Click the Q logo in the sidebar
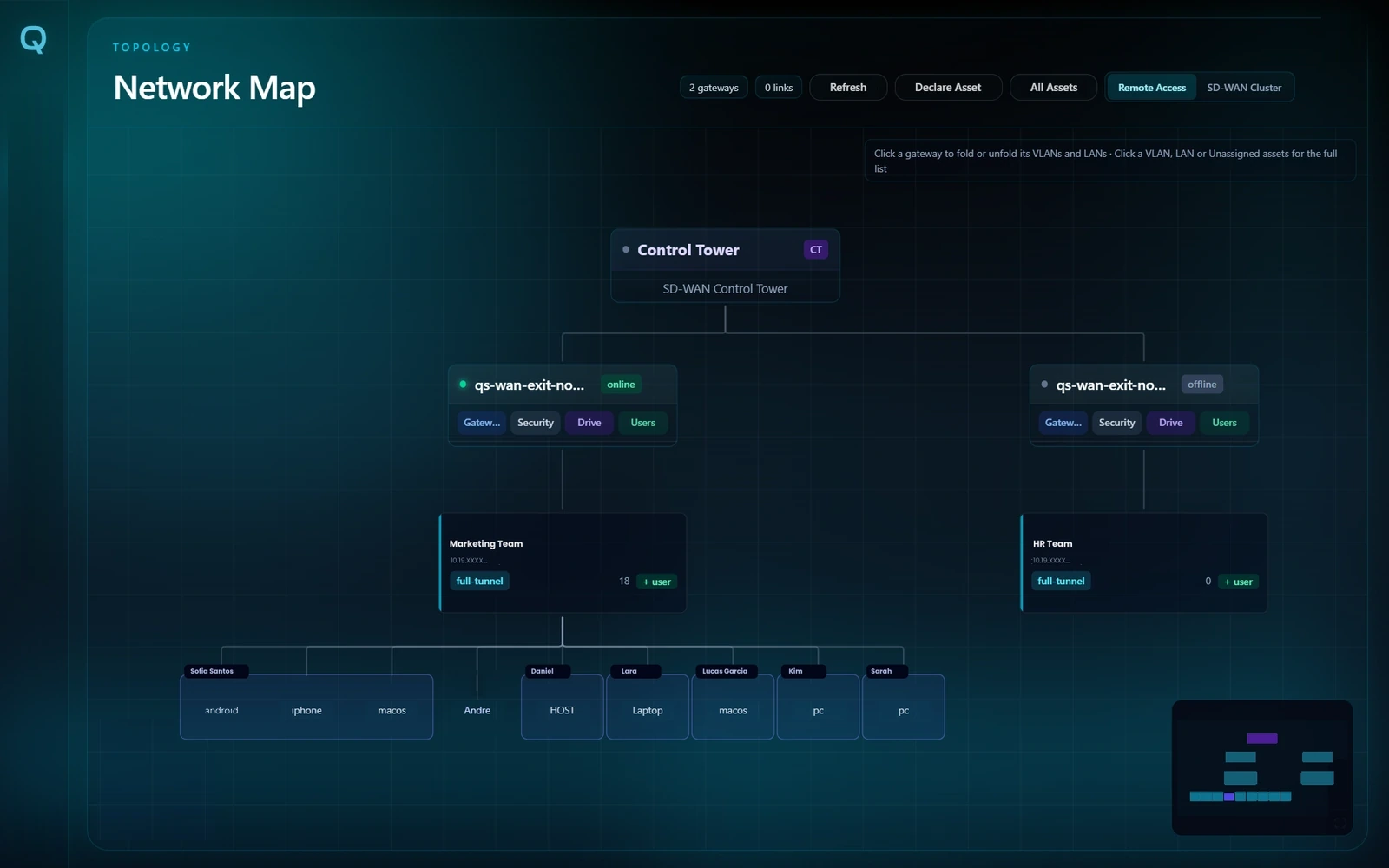This screenshot has width=1389, height=868. coord(33,39)
